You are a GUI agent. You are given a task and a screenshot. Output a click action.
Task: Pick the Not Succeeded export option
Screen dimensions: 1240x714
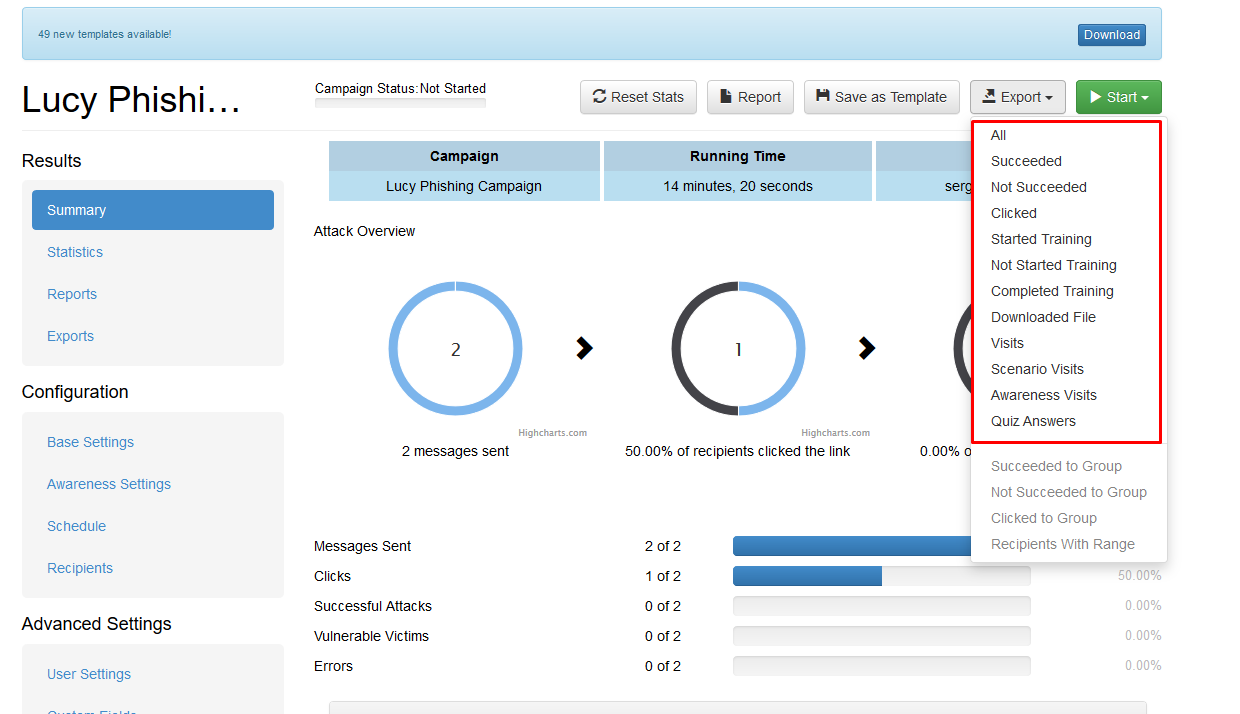tap(1038, 187)
